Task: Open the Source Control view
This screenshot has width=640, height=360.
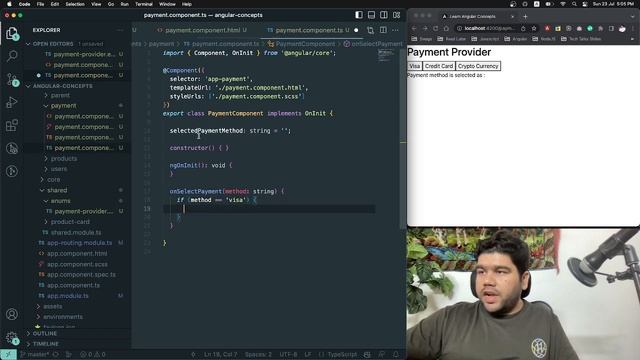Action: point(12,80)
